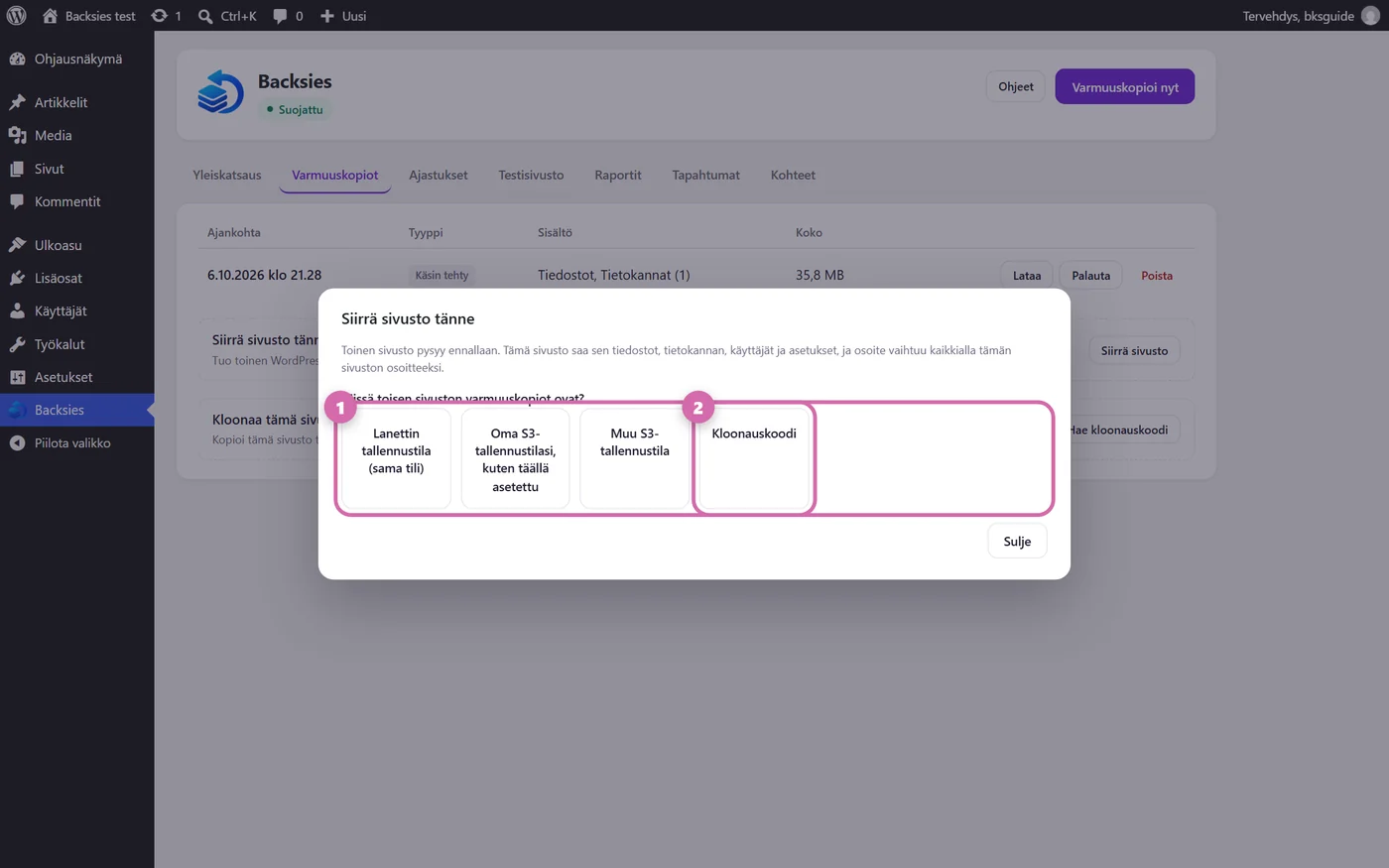
Task: Select the Varmuuskopiot tab
Action: pyautogui.click(x=335, y=175)
